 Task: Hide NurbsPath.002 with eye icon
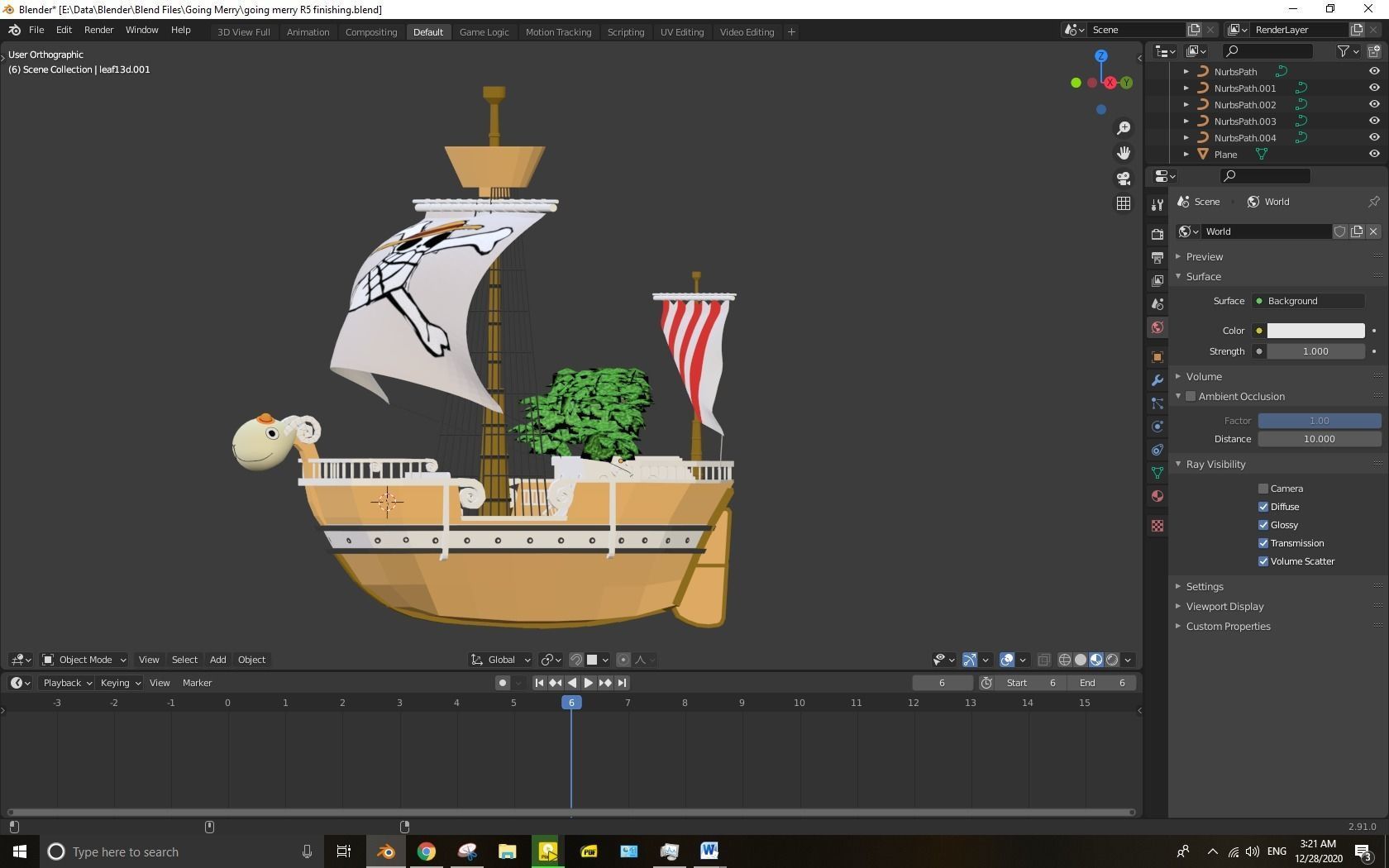1374,105
